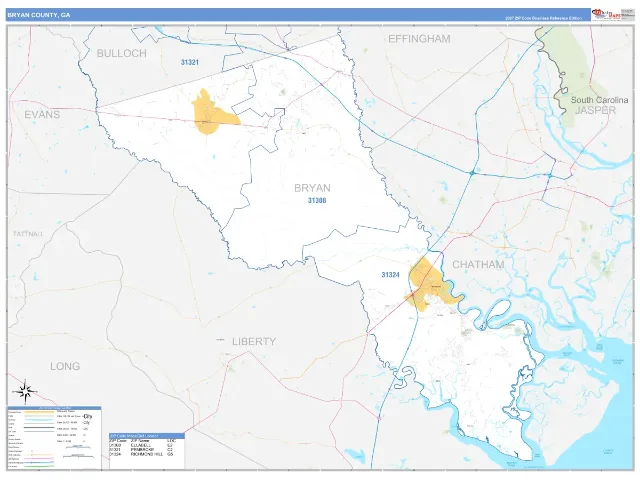The width and height of the screenshot is (640, 480).
Task: Click the 'BRYAN COUNTY, GA' title text
Action: (39, 15)
